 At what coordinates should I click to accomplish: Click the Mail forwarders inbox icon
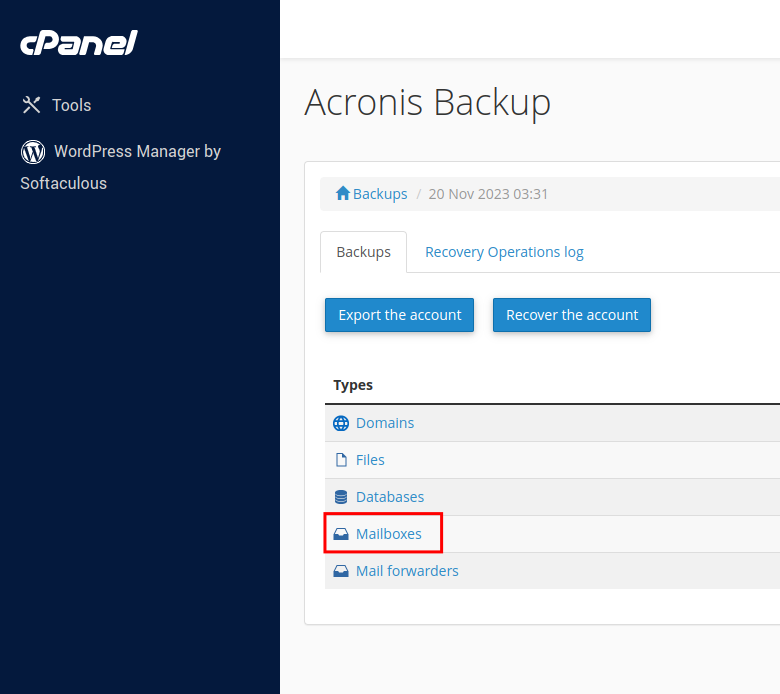point(341,571)
